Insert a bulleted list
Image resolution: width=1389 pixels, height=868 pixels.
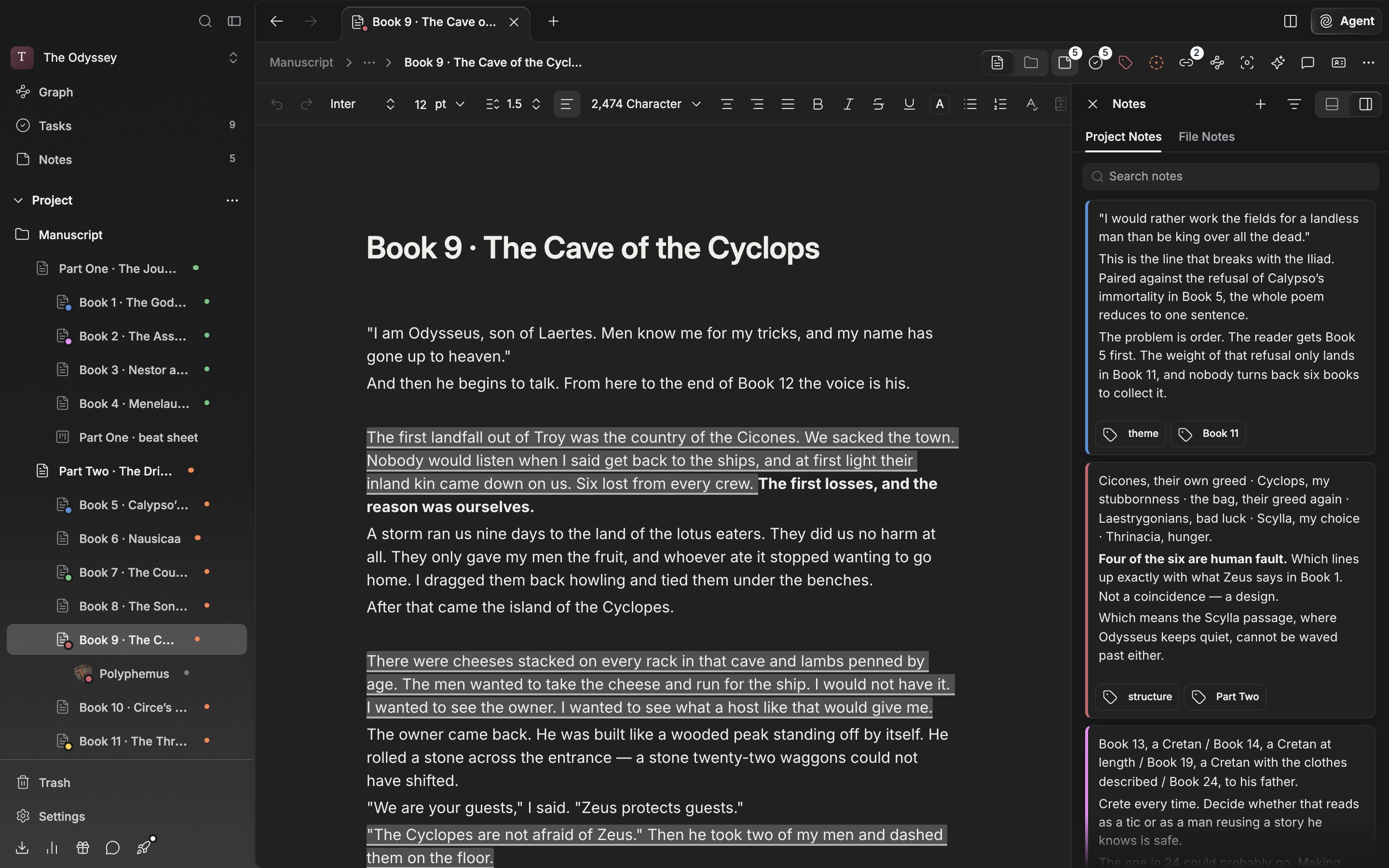coord(970,104)
